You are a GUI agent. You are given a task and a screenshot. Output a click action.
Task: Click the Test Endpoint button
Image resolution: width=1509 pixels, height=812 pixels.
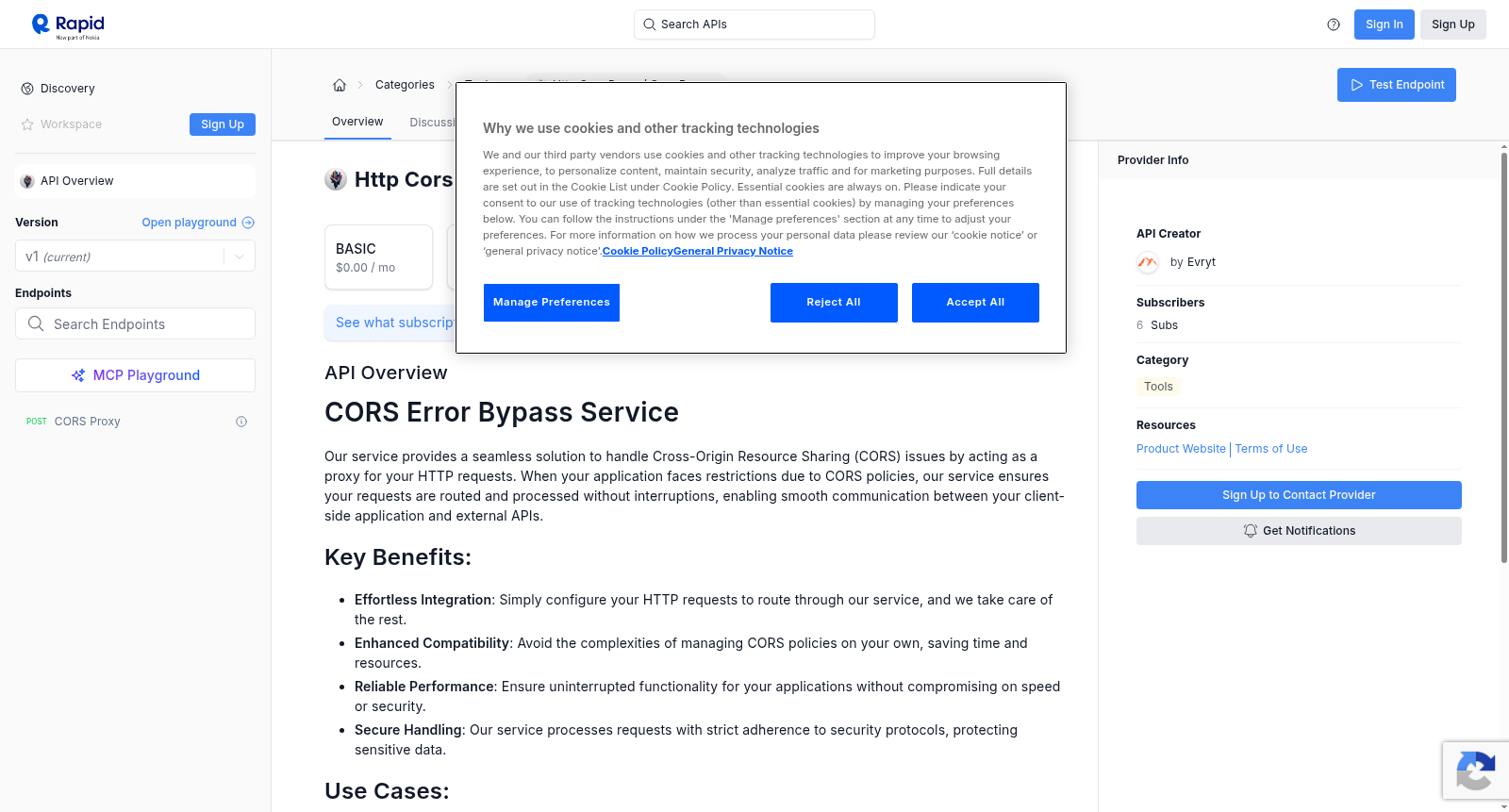click(x=1396, y=85)
